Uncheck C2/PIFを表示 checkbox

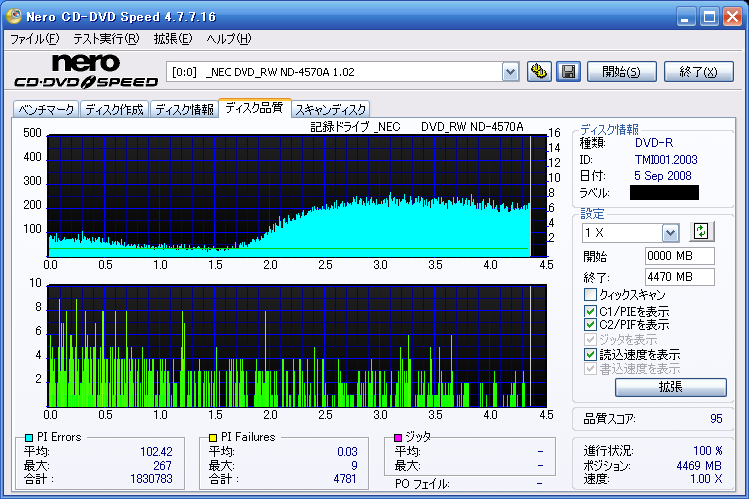(590, 325)
